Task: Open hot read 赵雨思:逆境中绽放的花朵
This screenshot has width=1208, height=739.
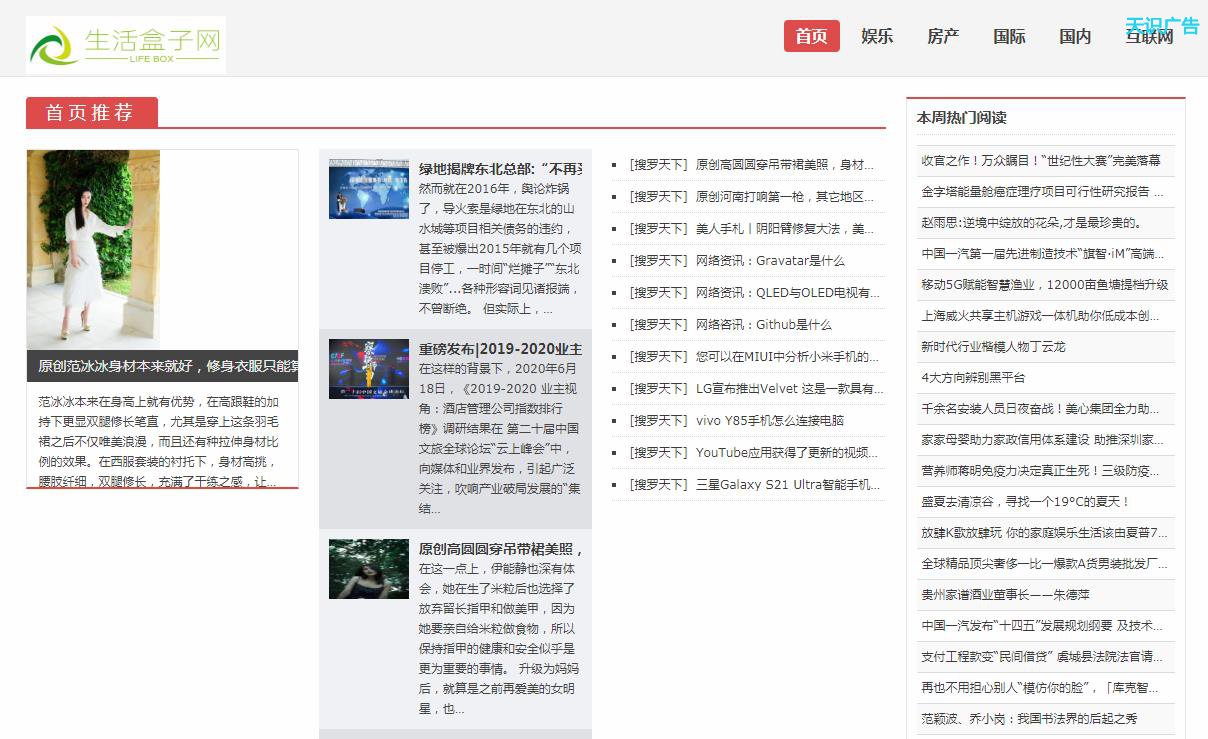Action: (x=1031, y=222)
